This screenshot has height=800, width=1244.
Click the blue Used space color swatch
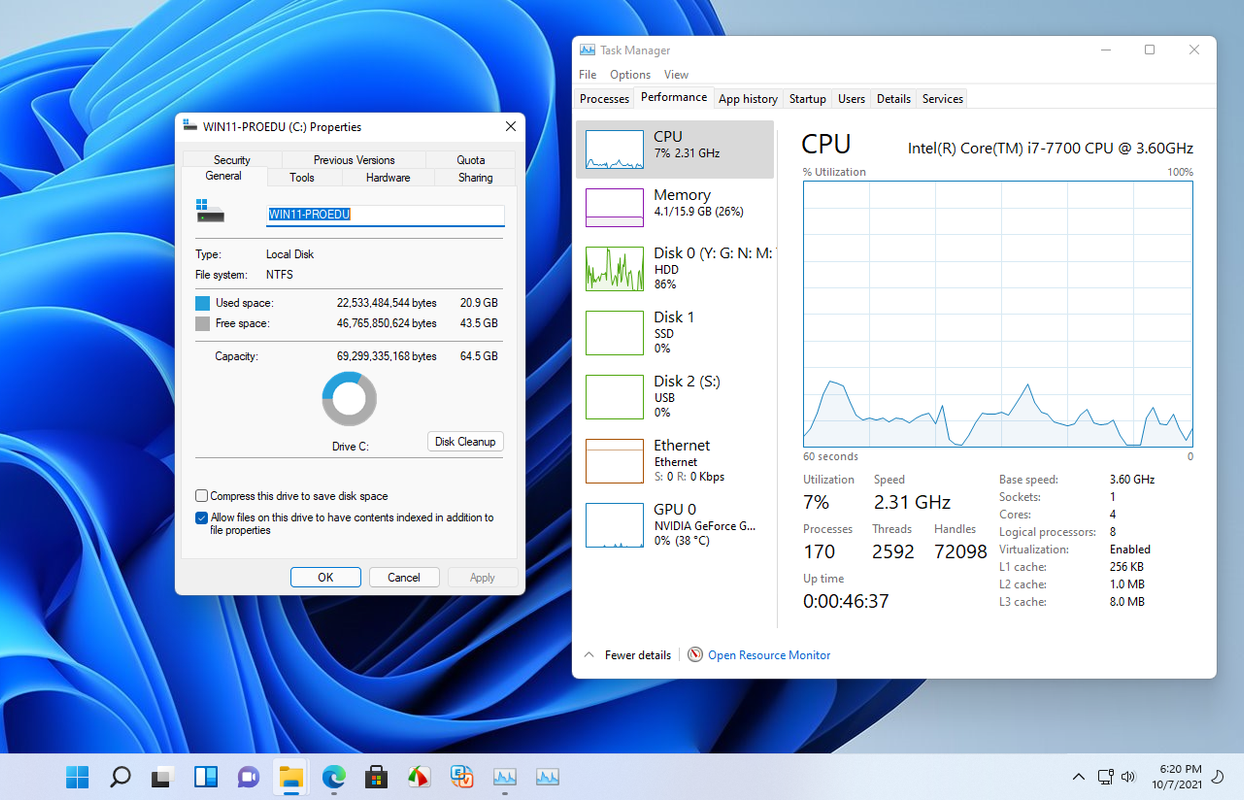tap(203, 303)
